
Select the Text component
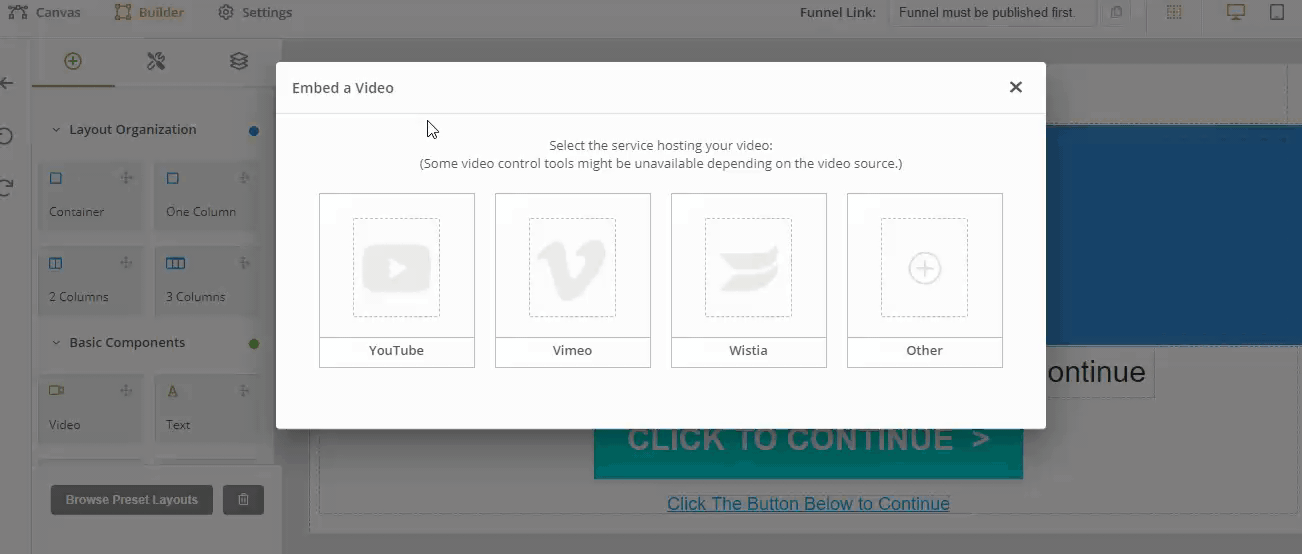point(207,408)
